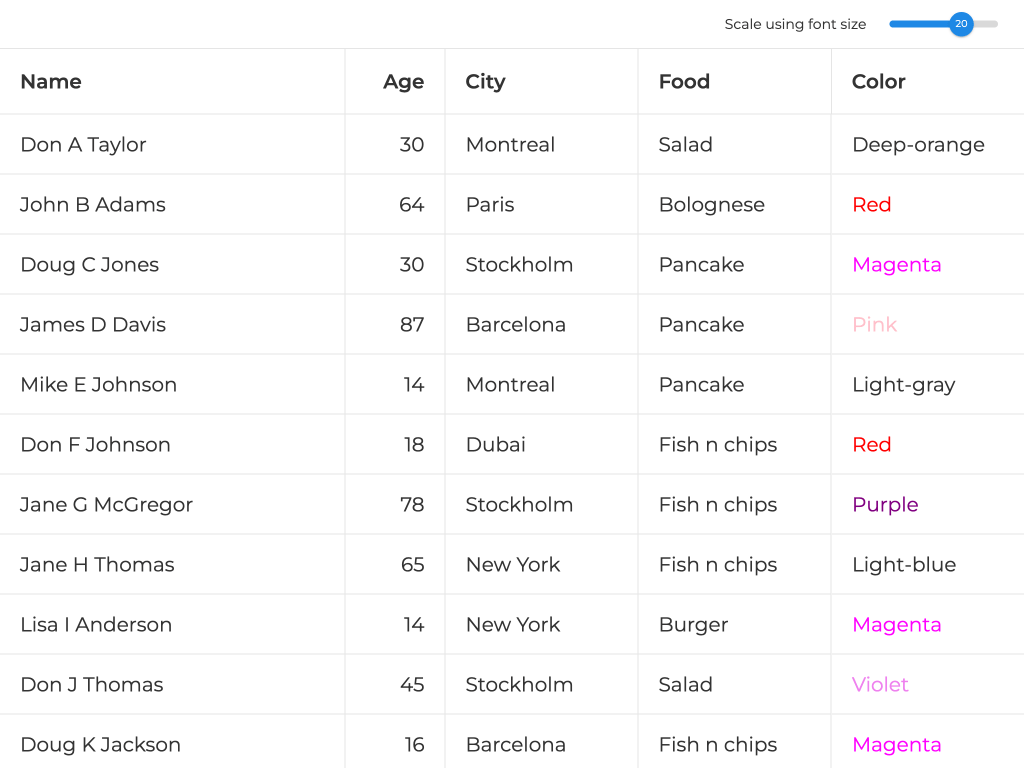1024x768 pixels.
Task: Select the Don A Taylor name cell
Action: (83, 144)
